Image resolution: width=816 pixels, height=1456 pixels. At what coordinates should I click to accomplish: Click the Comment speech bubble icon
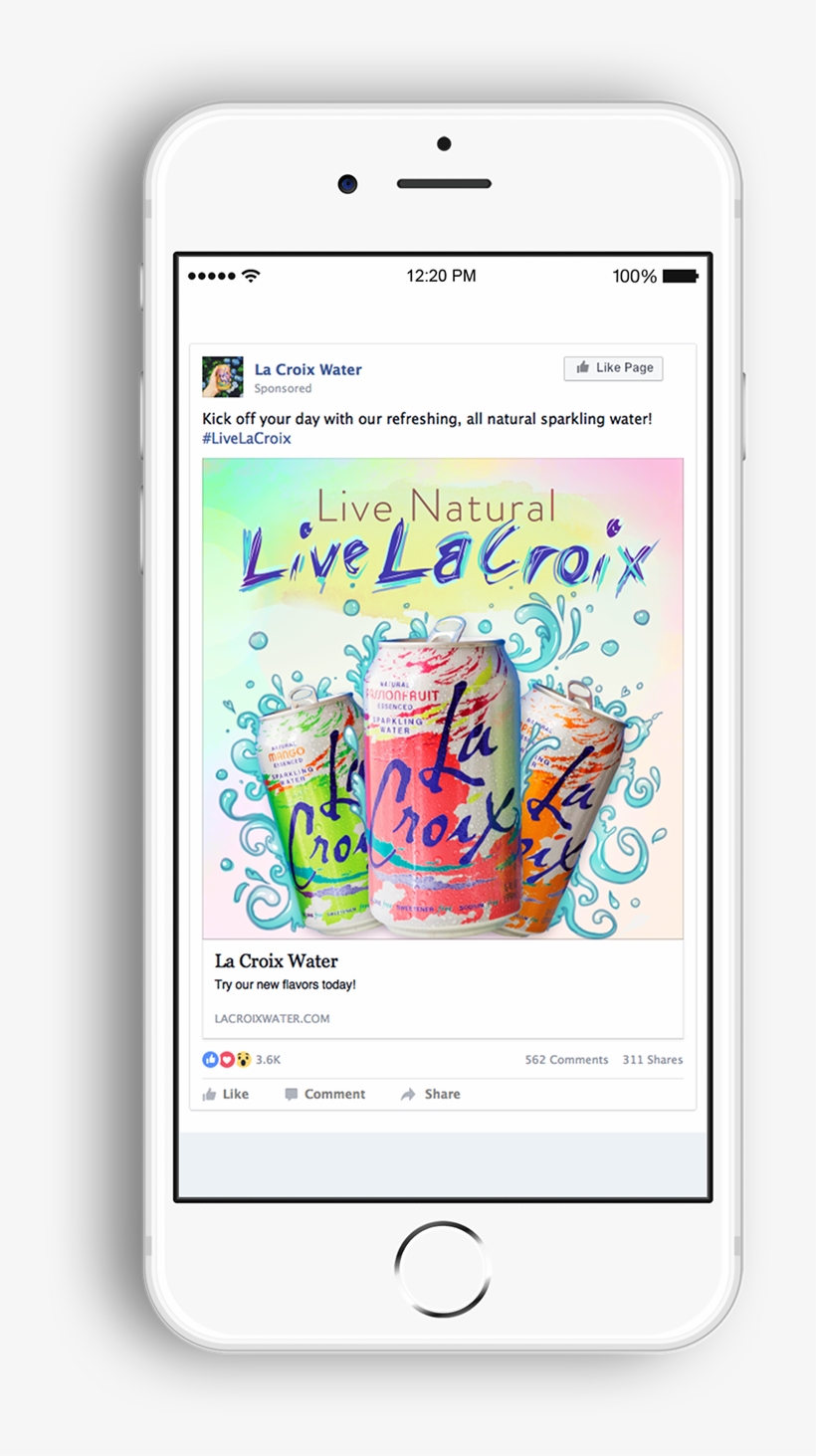(x=292, y=1095)
